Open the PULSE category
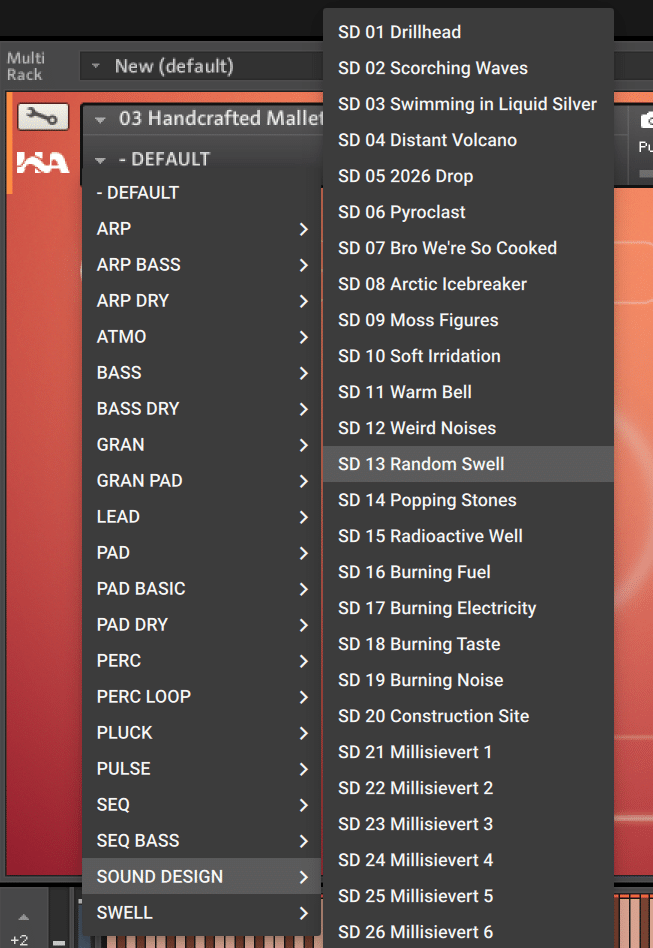653x948 pixels. click(201, 768)
